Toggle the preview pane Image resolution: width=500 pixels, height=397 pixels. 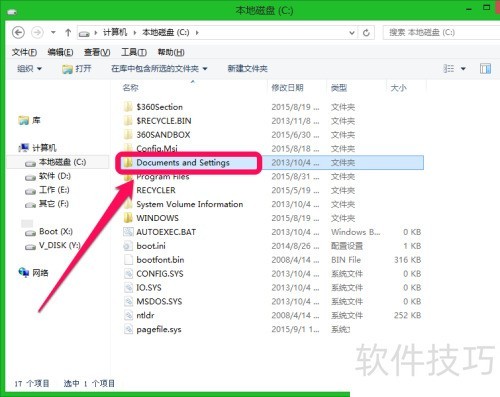tap(485, 69)
